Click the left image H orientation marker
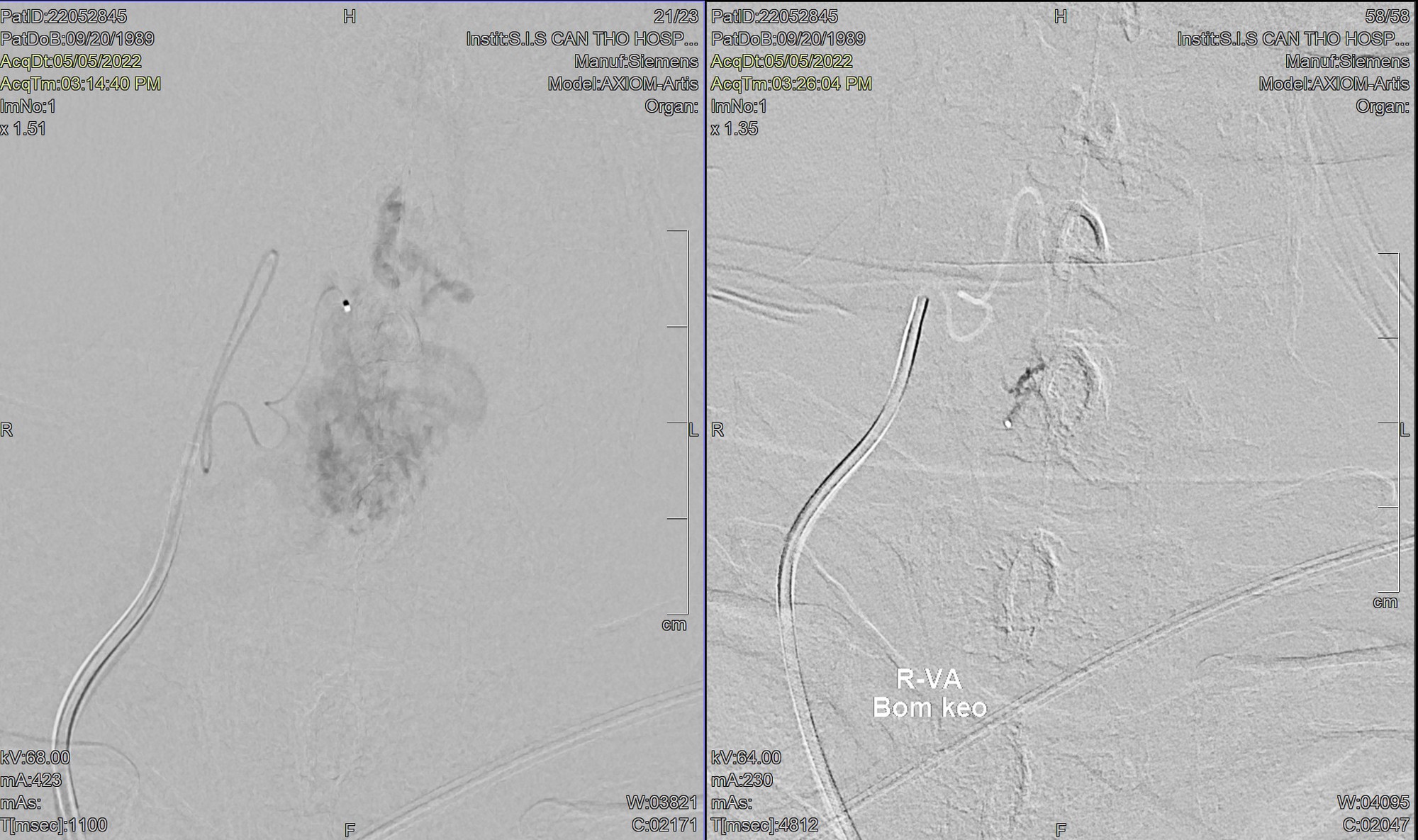This screenshot has width=1418, height=840. click(x=349, y=16)
